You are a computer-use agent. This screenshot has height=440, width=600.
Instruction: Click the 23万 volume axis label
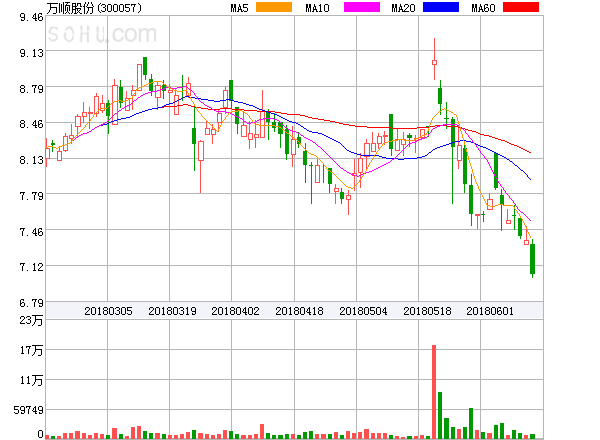pyautogui.click(x=31, y=320)
